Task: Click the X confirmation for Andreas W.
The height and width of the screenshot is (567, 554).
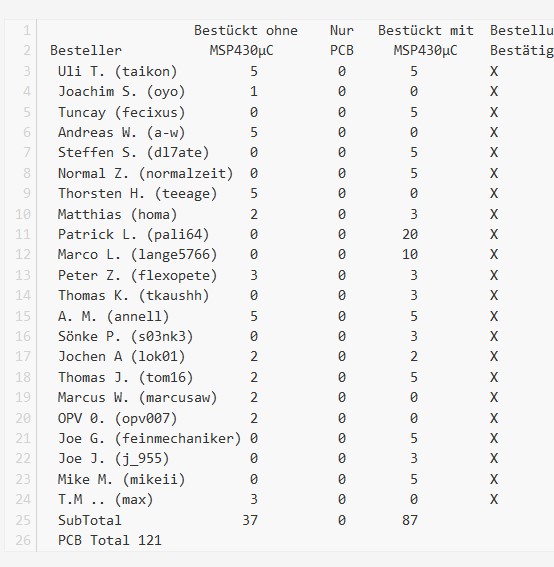Action: pyautogui.click(x=494, y=132)
